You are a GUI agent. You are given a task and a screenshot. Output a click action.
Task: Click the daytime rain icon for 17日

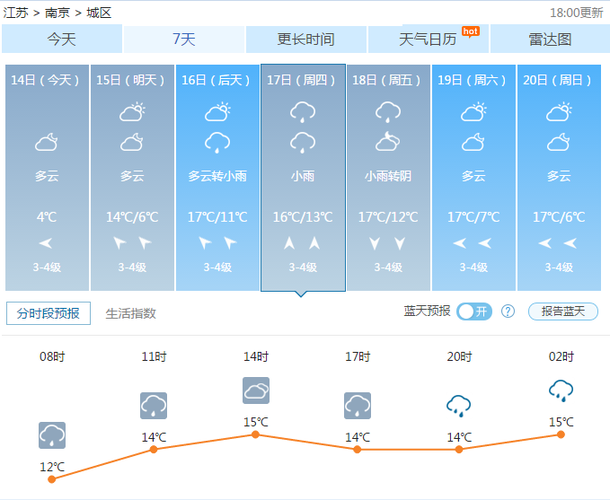(x=303, y=112)
